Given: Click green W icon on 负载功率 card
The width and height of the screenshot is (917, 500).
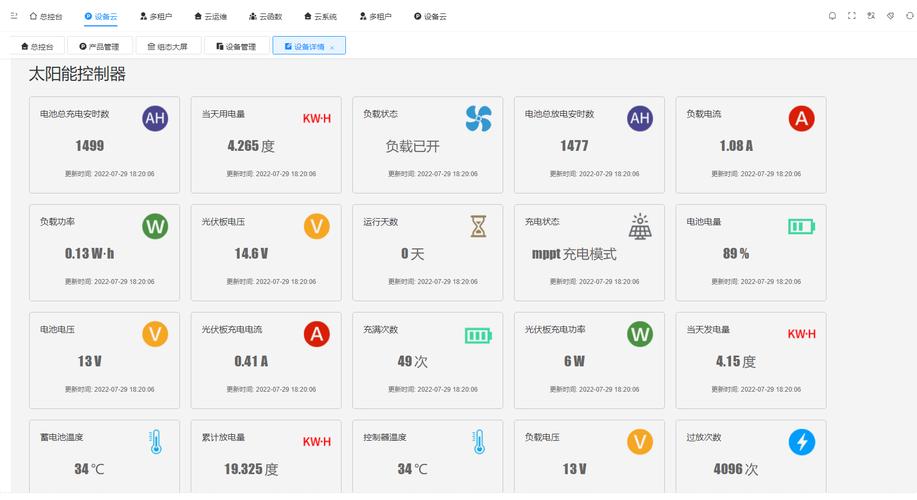Looking at the screenshot, I should (x=155, y=226).
